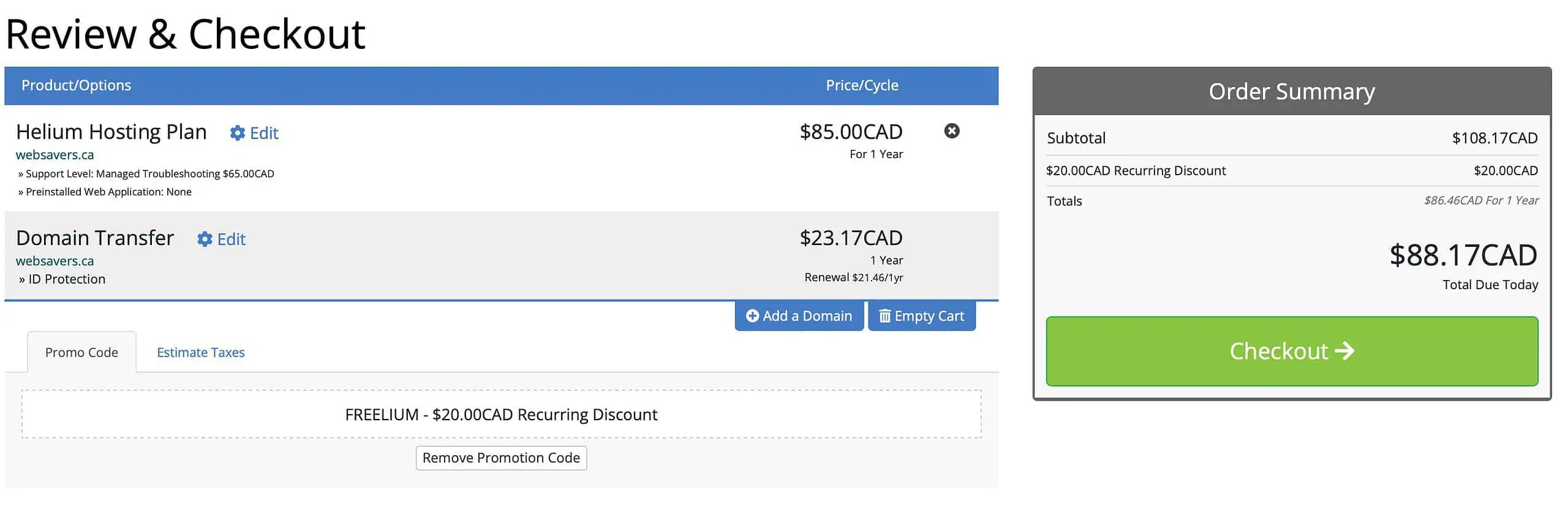Open the websavers.ca link under Helium Hosting Plan
The image size is (1568, 514).
point(55,154)
